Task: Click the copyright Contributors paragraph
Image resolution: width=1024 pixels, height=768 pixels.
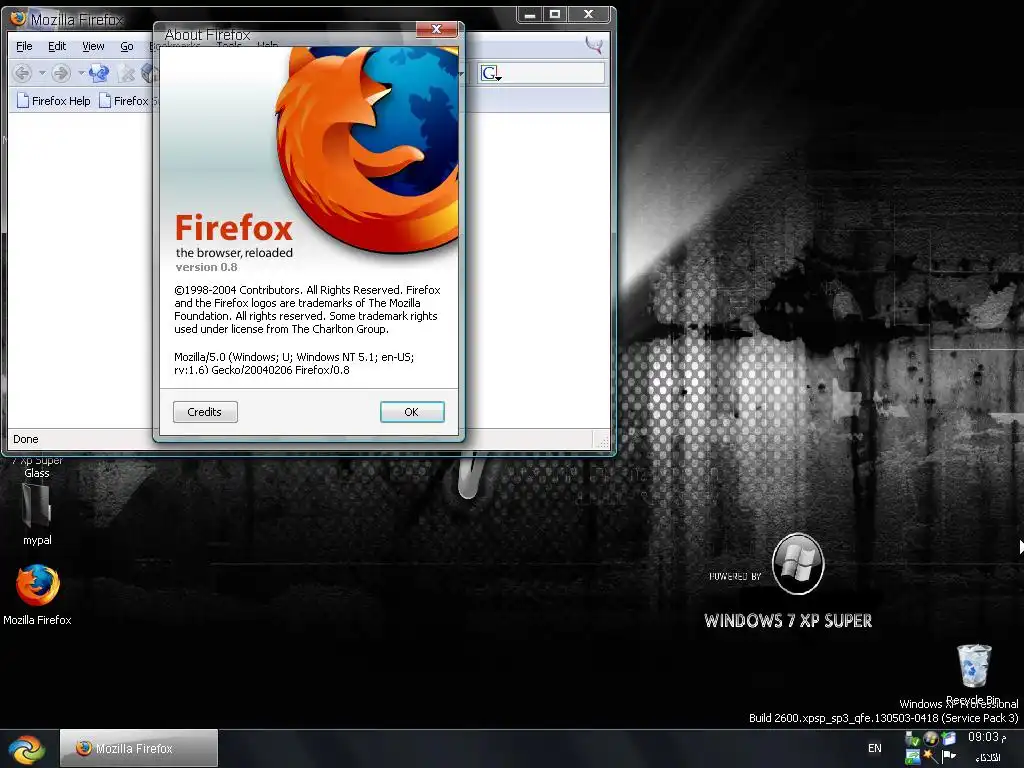Action: point(307,310)
